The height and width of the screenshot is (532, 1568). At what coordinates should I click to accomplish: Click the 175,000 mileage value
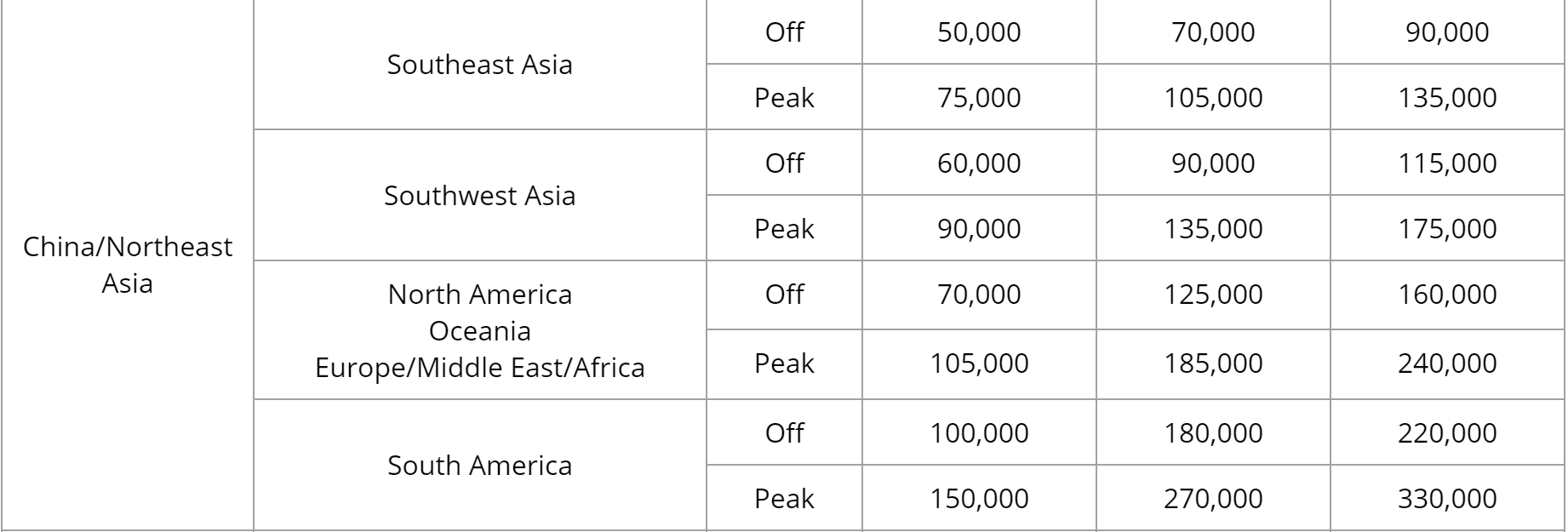(x=1447, y=229)
